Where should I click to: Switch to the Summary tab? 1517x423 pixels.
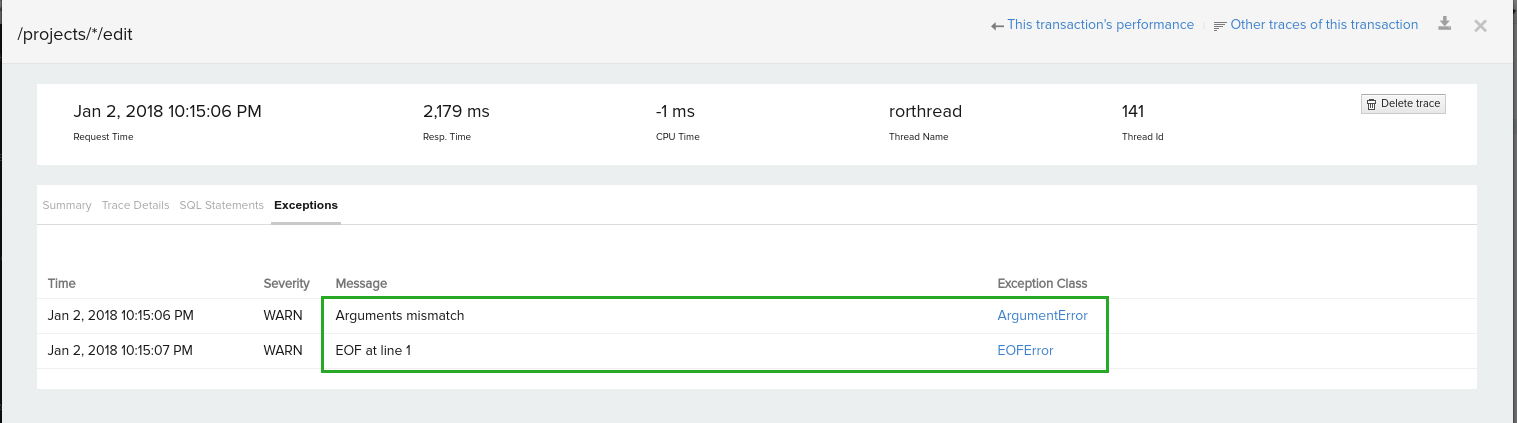67,205
